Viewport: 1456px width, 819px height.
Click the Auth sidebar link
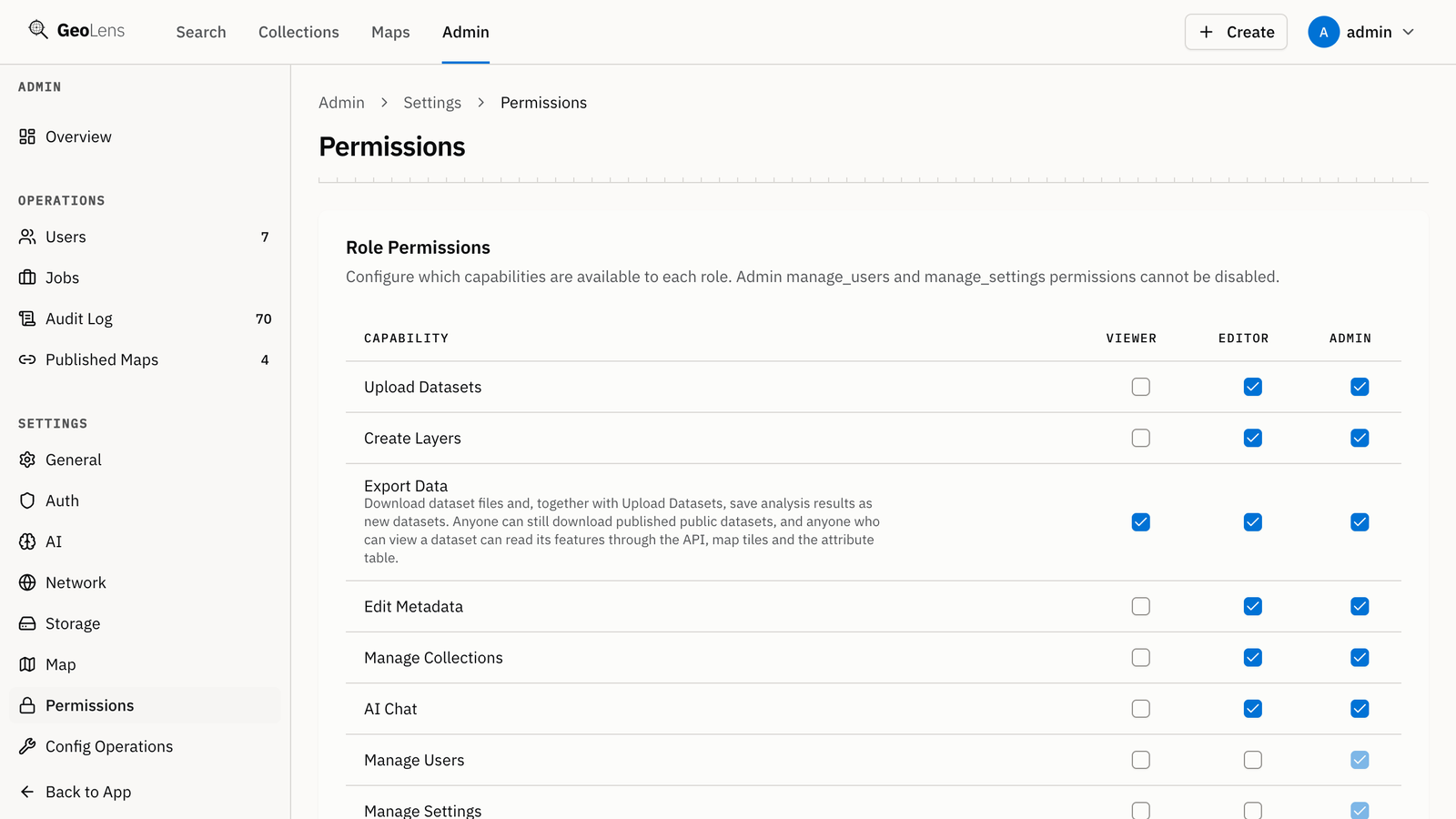145,500
